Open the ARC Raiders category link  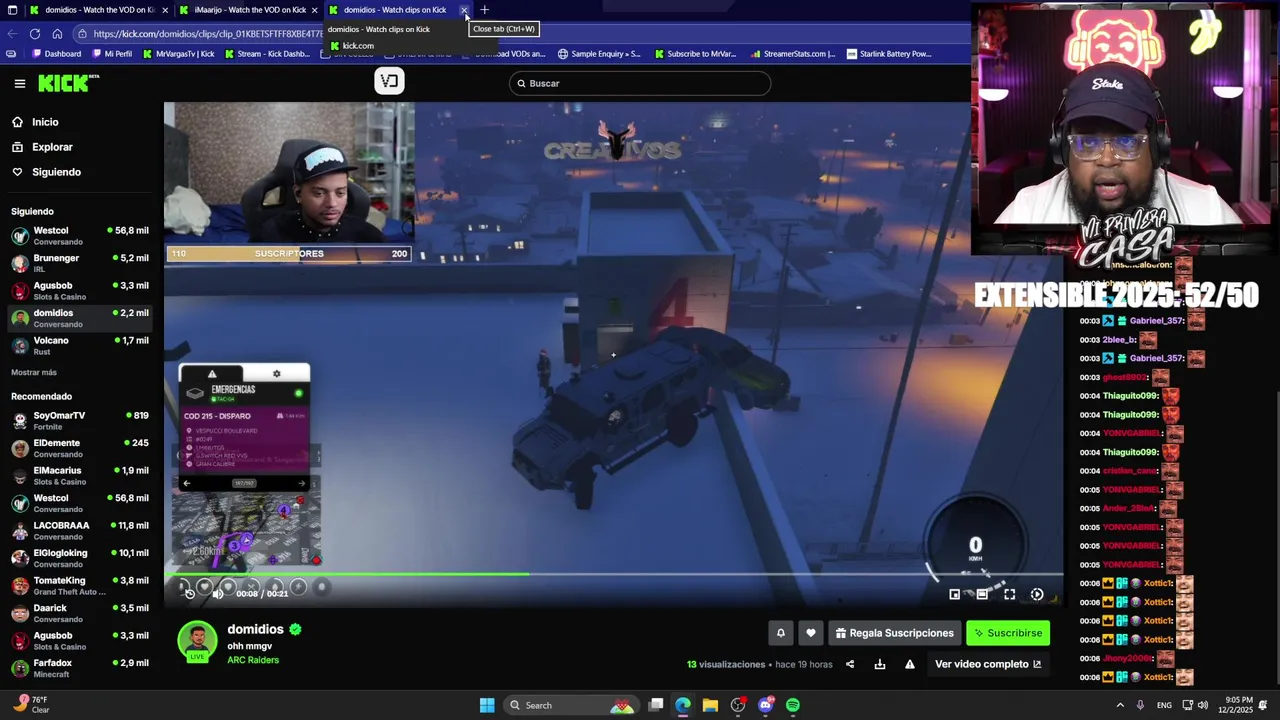click(253, 660)
